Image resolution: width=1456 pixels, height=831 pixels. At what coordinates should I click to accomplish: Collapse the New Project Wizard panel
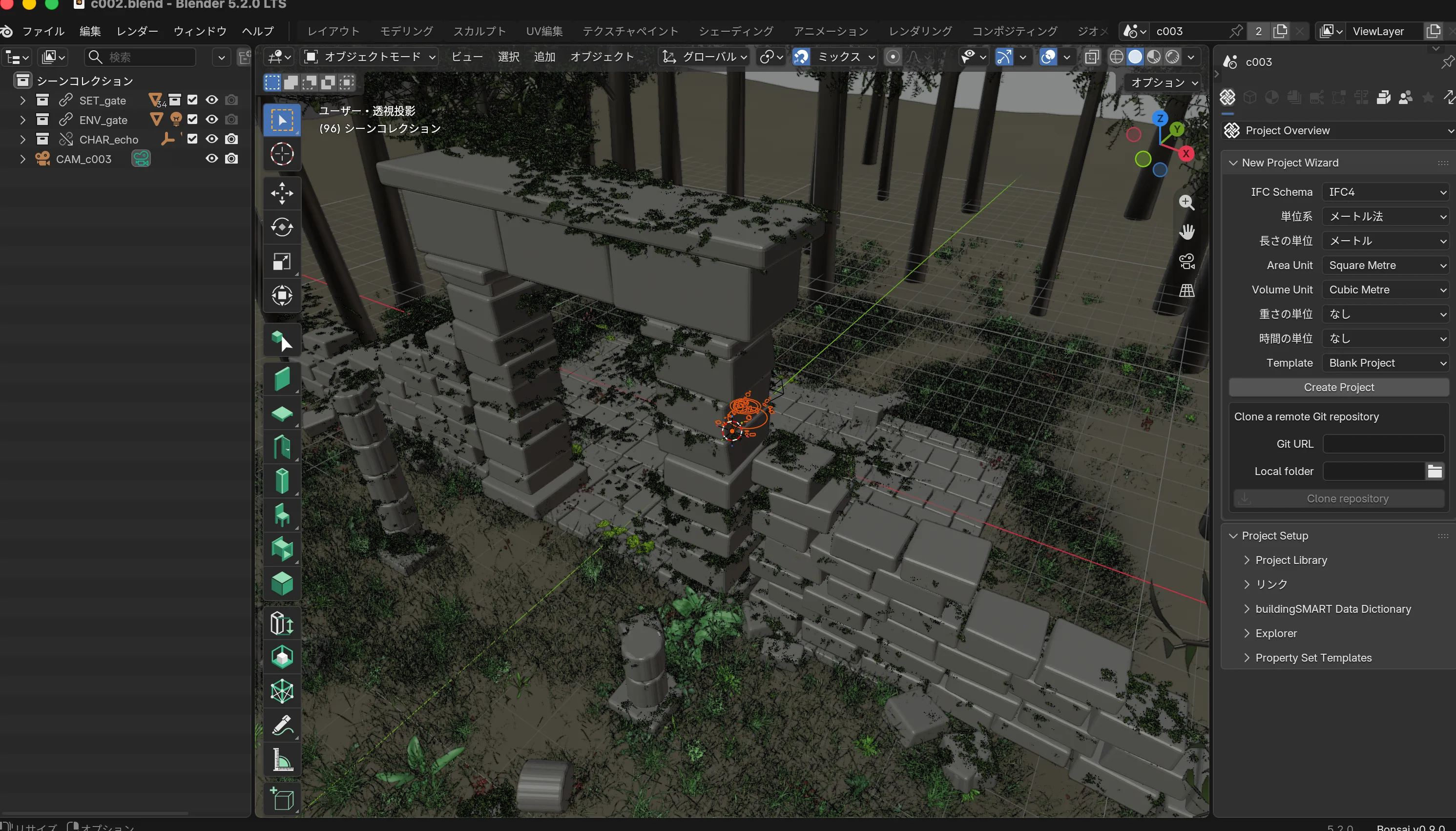coord(1290,163)
